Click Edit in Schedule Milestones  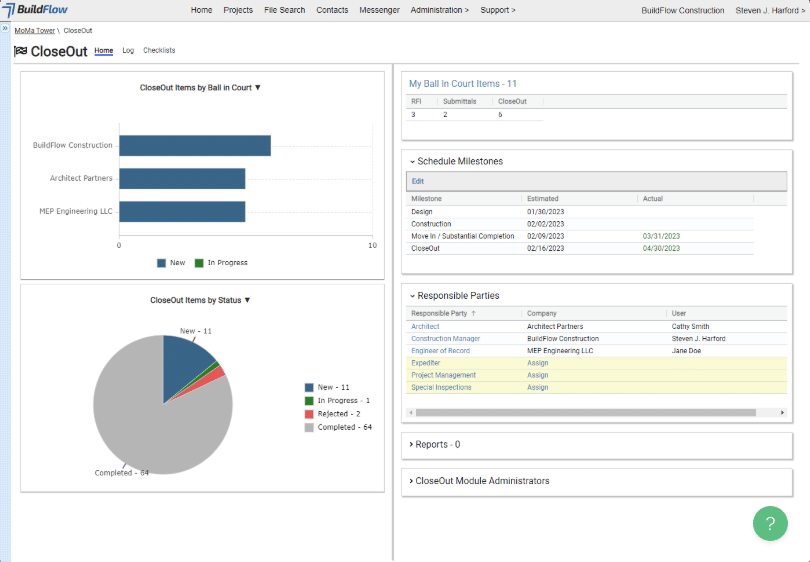tap(418, 181)
